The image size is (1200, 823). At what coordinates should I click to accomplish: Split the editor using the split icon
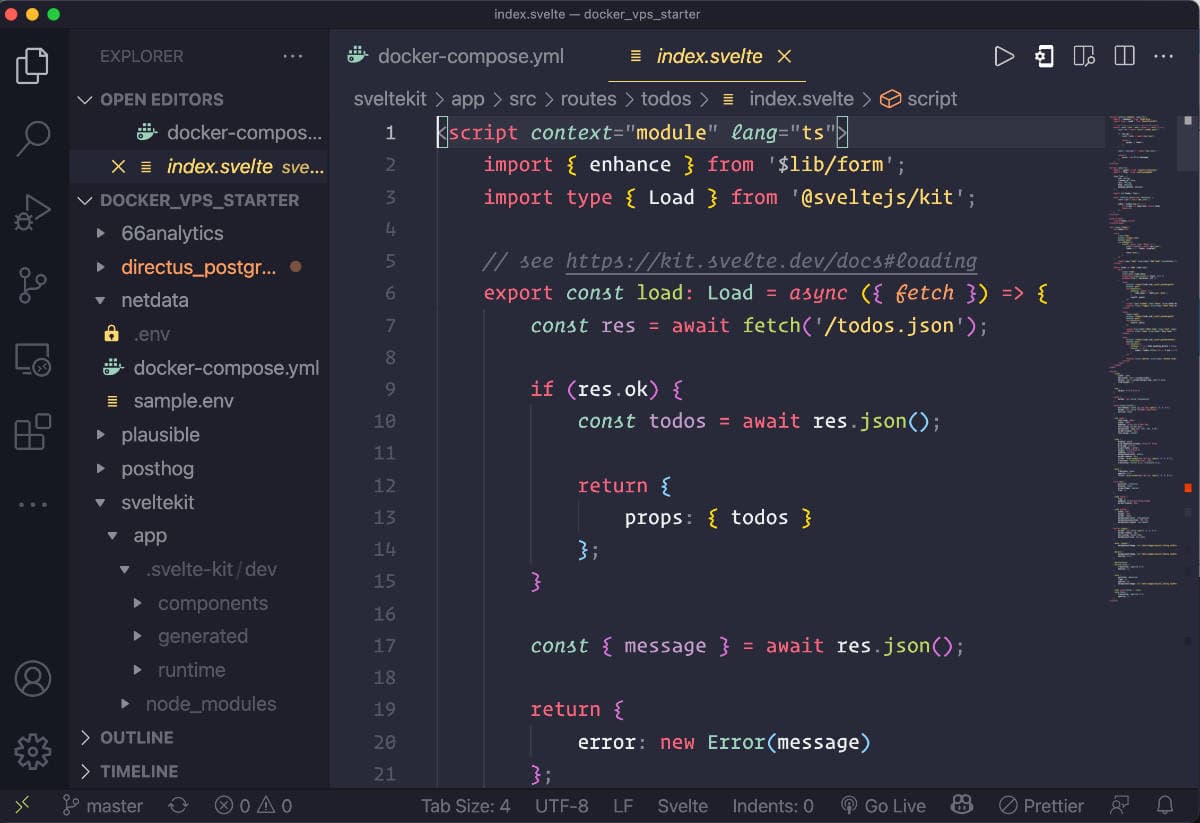click(1124, 57)
